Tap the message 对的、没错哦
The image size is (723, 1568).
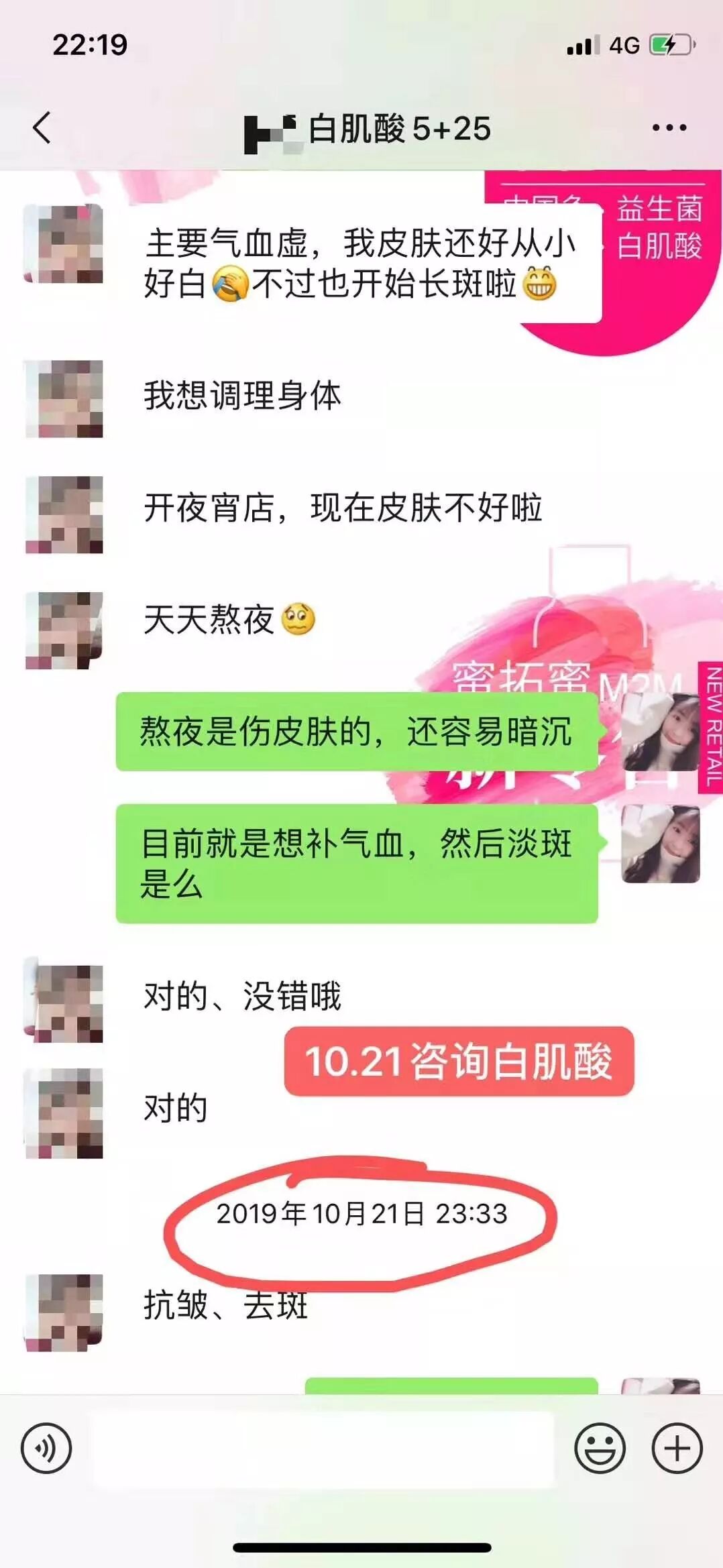[242, 996]
